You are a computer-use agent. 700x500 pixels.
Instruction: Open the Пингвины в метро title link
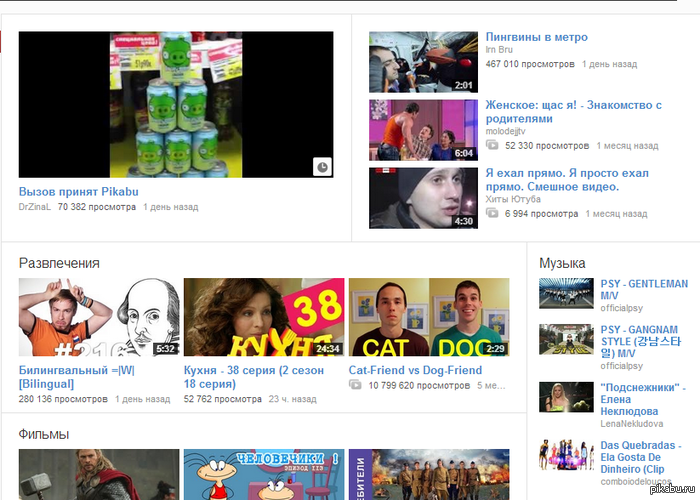[x=536, y=38]
